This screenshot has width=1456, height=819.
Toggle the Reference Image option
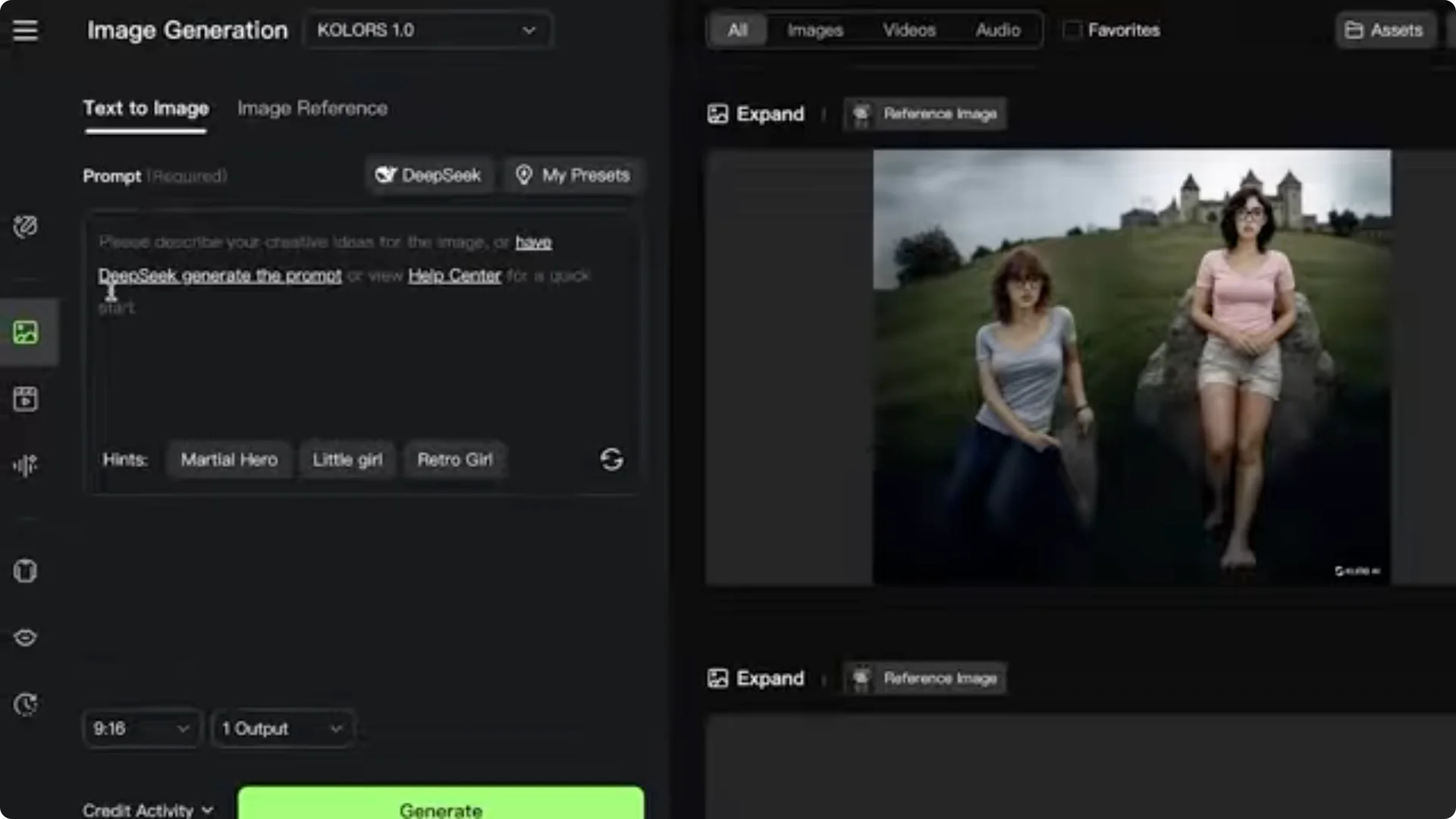tap(924, 114)
